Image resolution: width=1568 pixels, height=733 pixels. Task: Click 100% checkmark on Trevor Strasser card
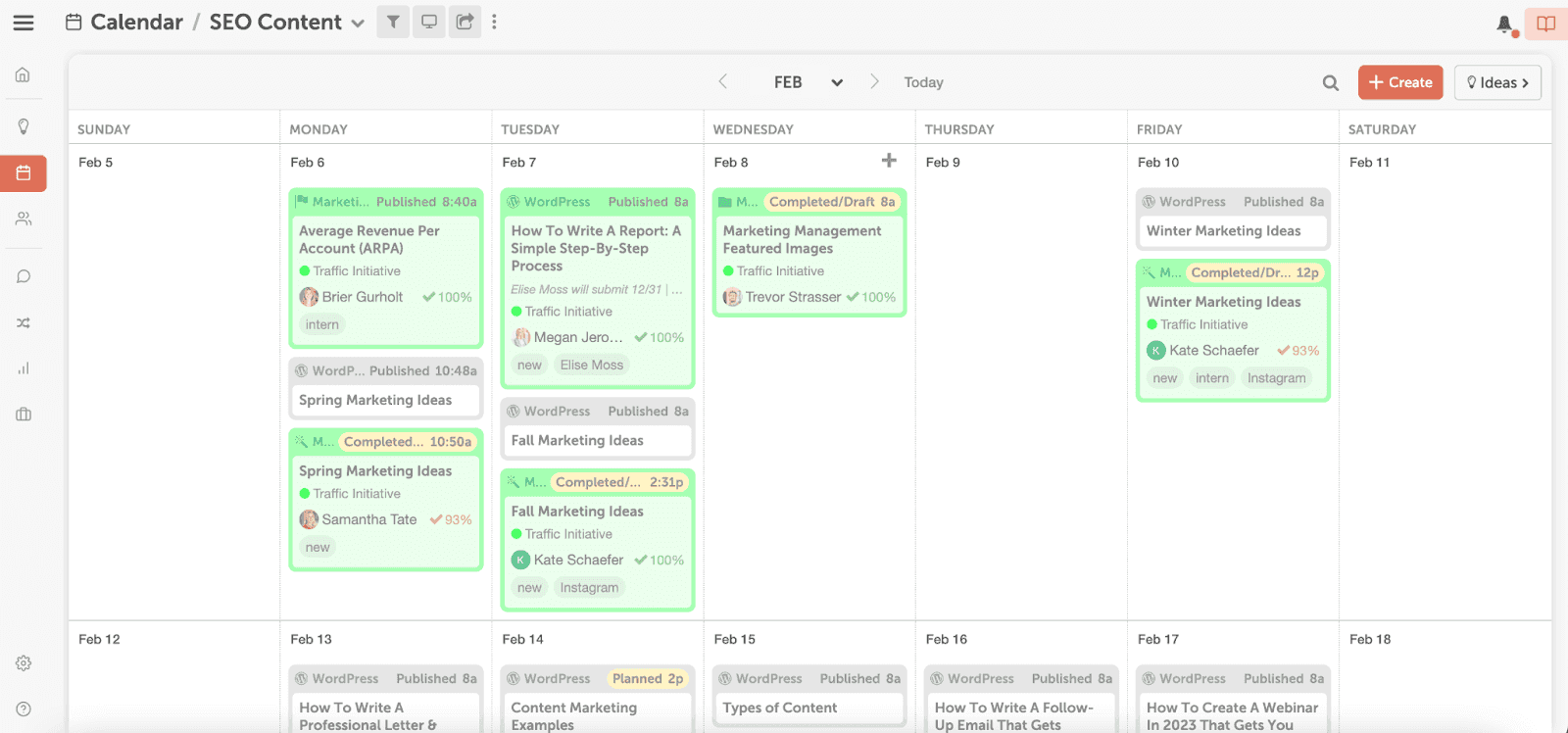click(870, 297)
